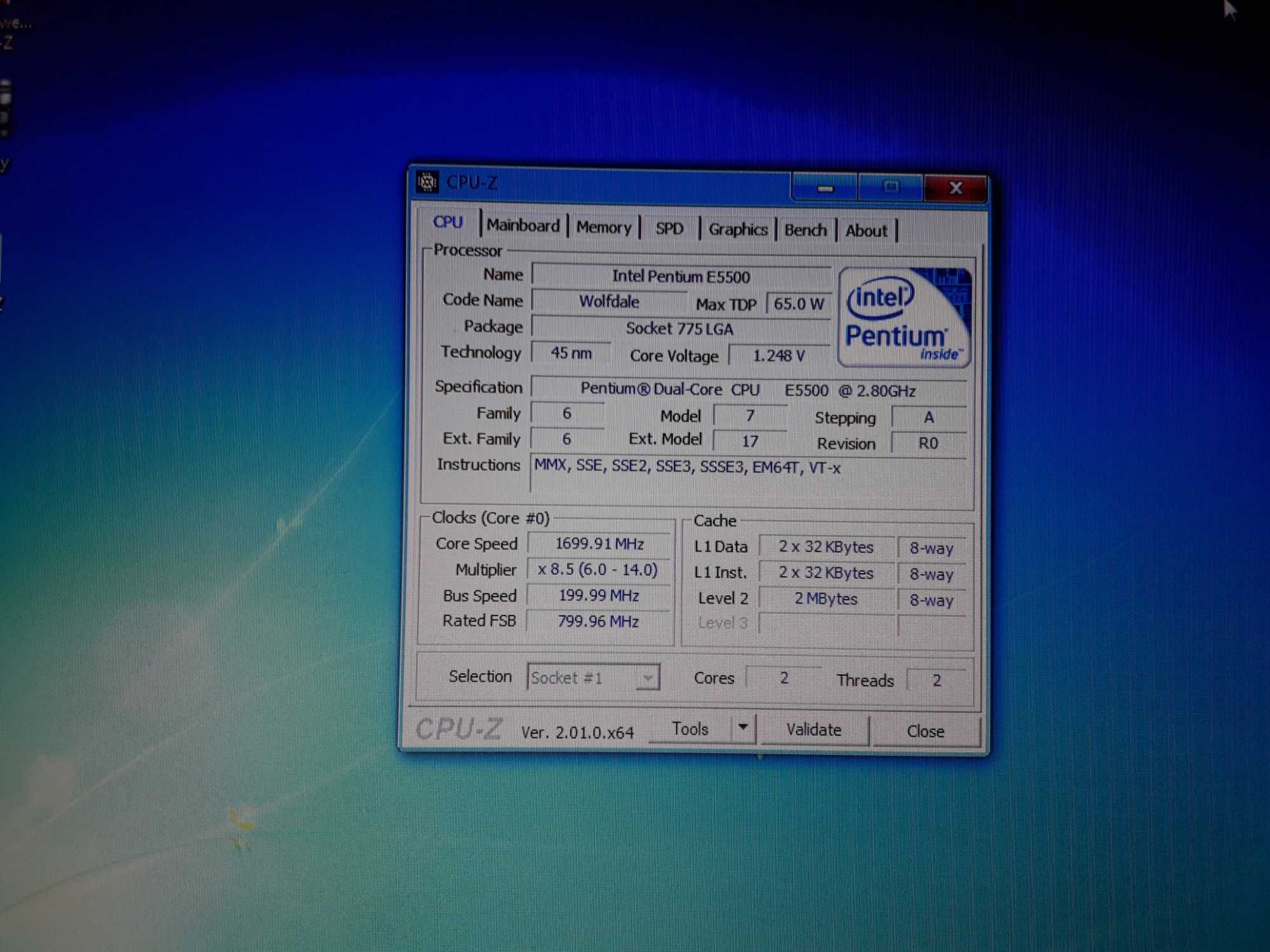
Task: Click the Core Speed value 1699.91 MHz
Action: coord(599,544)
